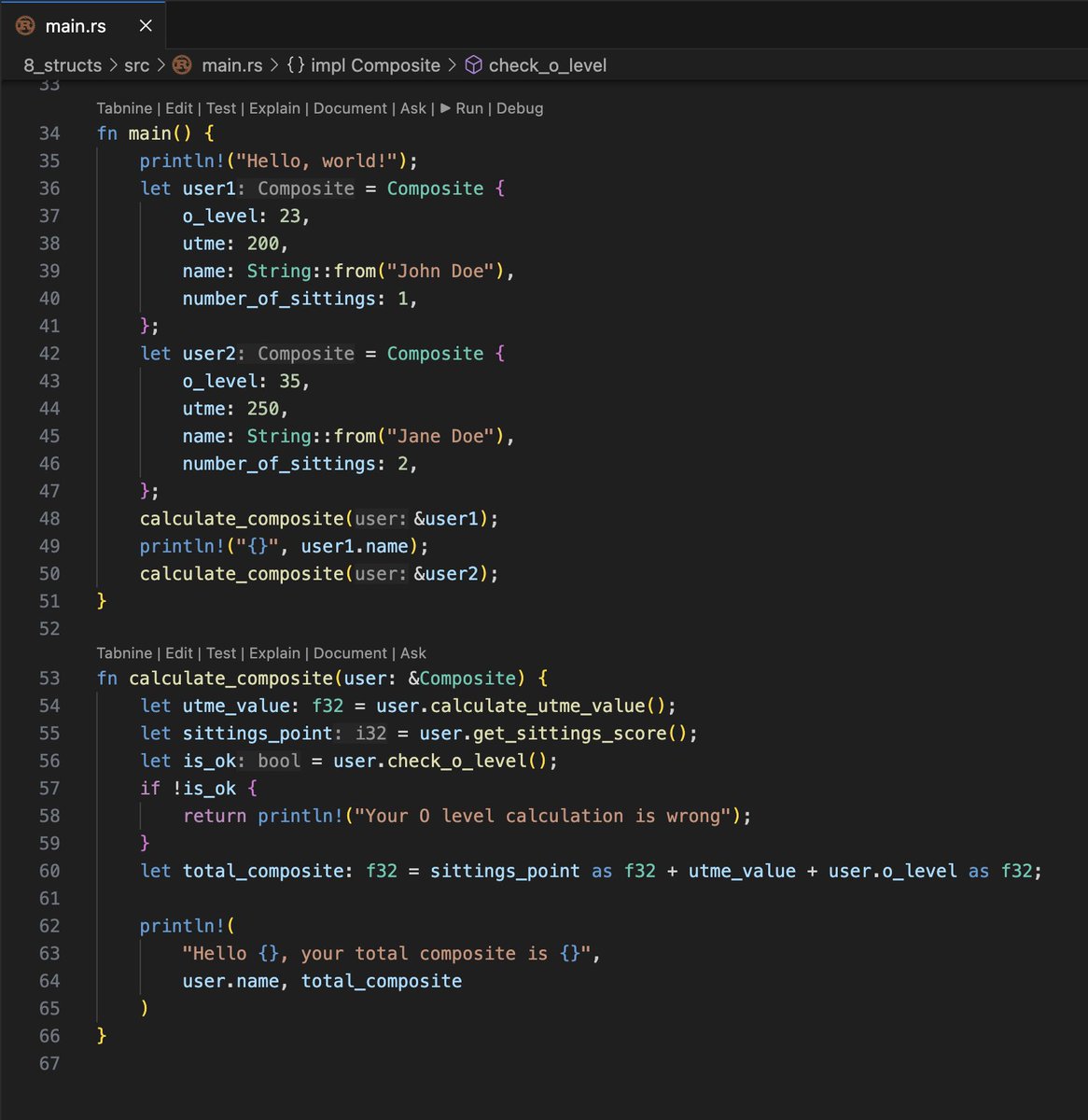This screenshot has width=1088, height=1120.
Task: Click line number 34 in gutter
Action: [49, 133]
